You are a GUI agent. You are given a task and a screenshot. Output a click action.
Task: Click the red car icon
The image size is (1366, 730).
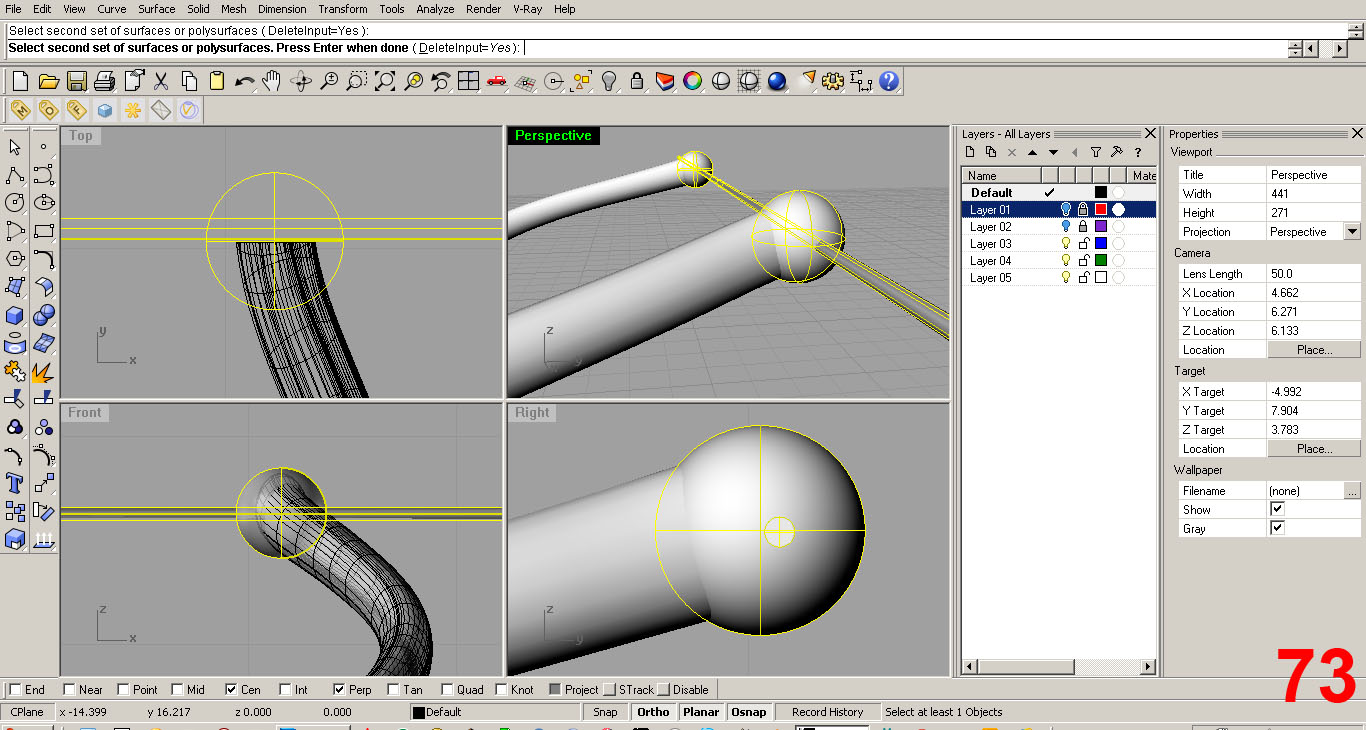click(496, 81)
